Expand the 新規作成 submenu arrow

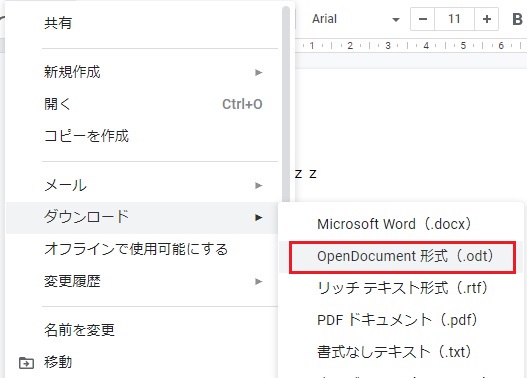tap(258, 72)
